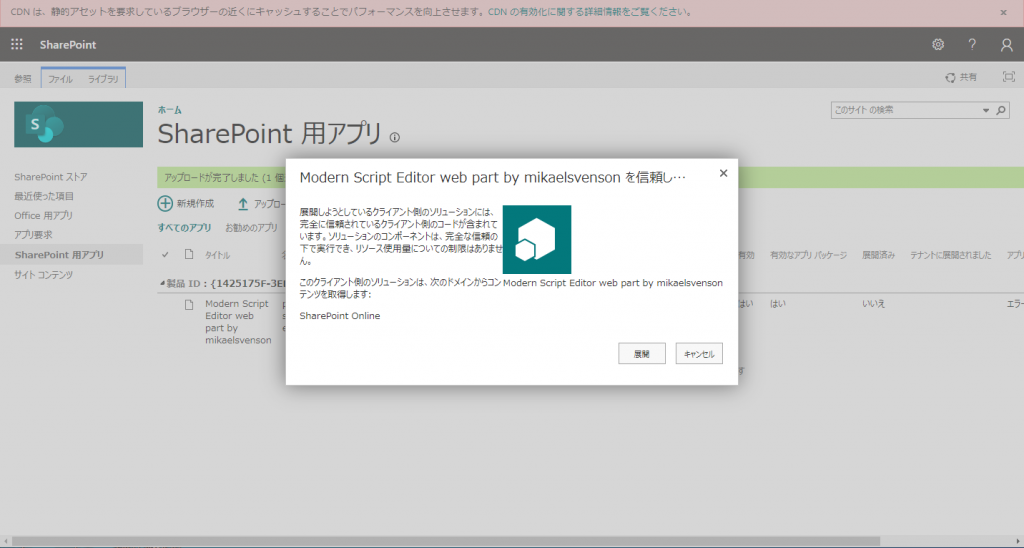Select the すべてのアプリ view
The height and width of the screenshot is (548, 1024).
pyautogui.click(x=184, y=228)
